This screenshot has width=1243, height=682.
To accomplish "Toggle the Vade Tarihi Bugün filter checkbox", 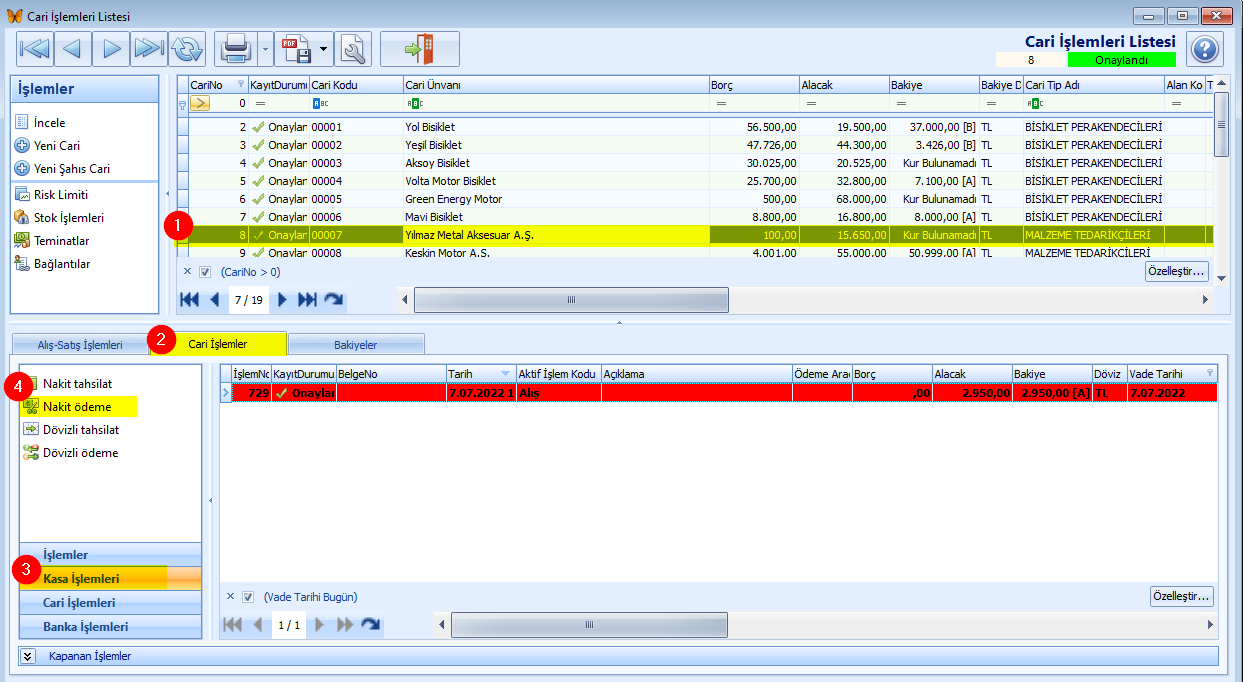I will coord(248,596).
